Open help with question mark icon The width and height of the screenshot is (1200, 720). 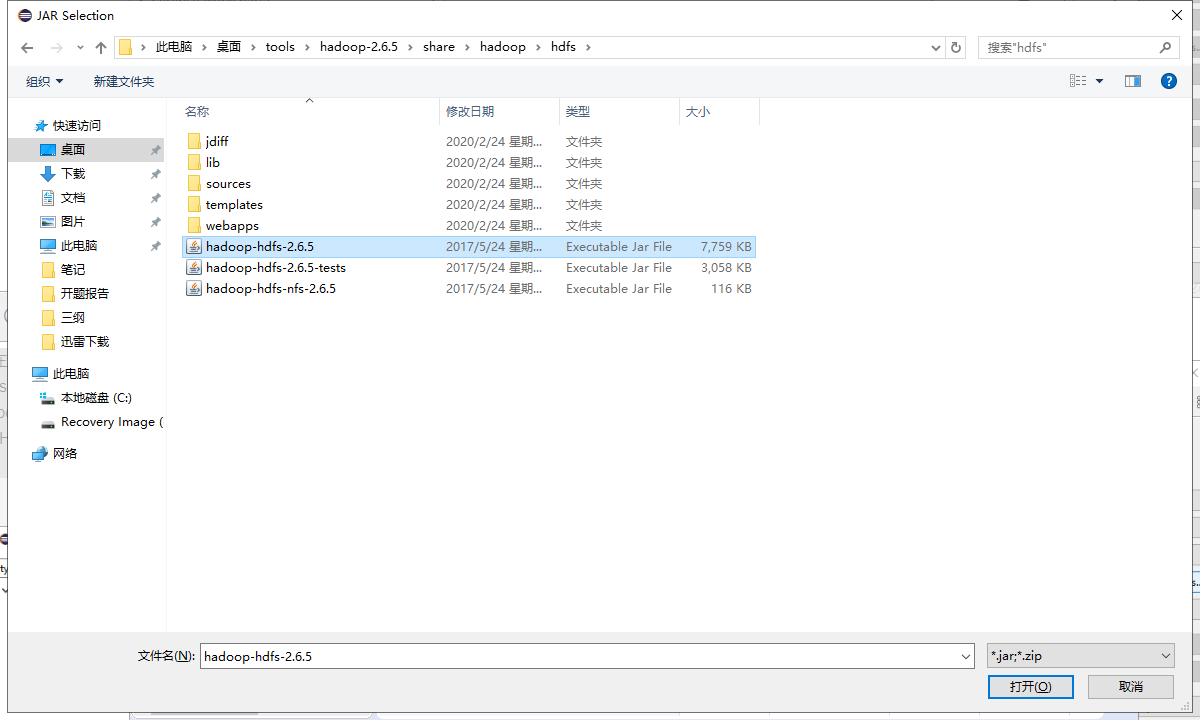[x=1168, y=81]
